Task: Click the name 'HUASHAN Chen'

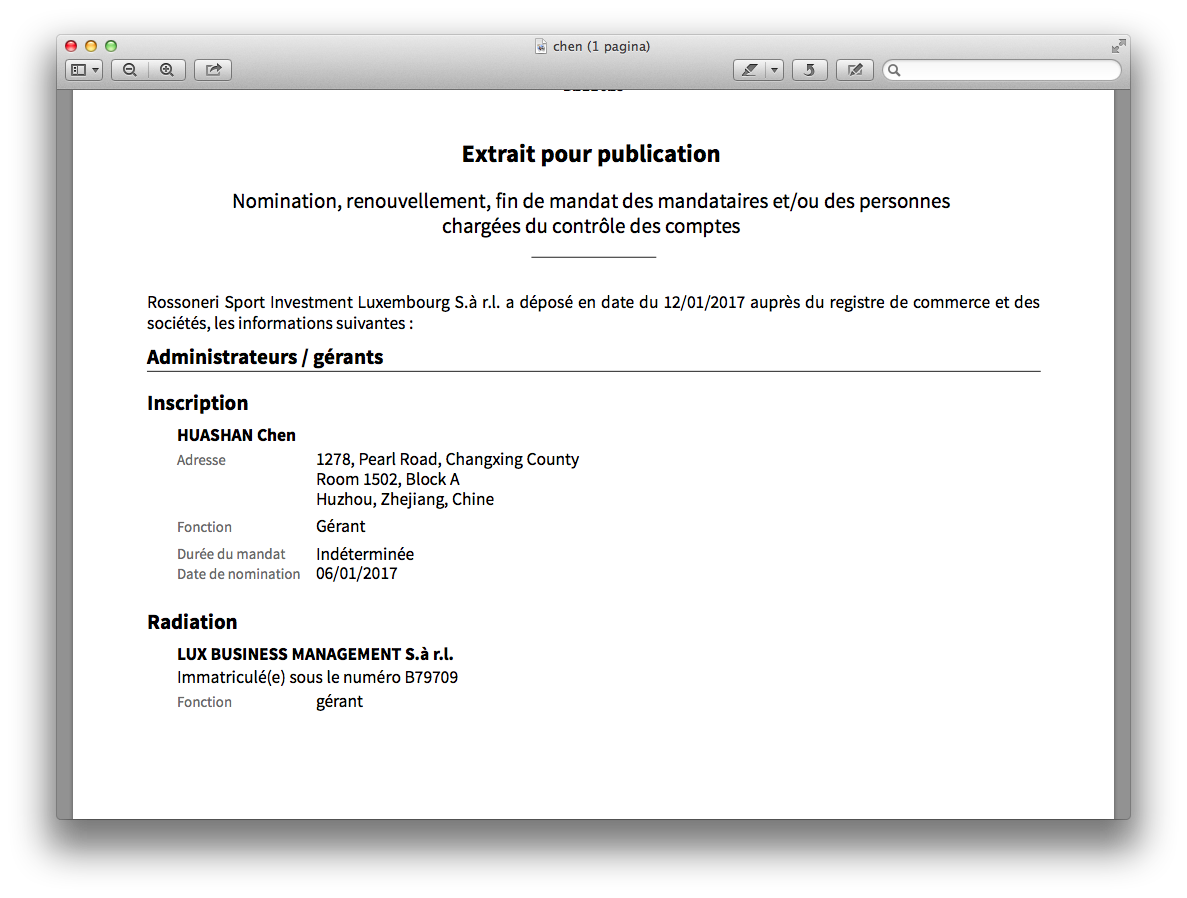Action: tap(236, 435)
